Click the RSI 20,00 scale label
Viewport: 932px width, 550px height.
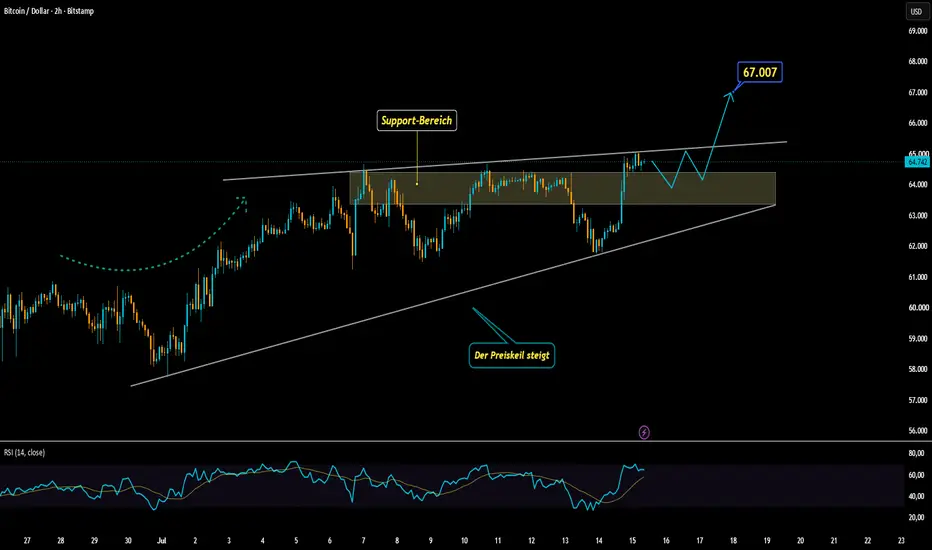click(917, 517)
